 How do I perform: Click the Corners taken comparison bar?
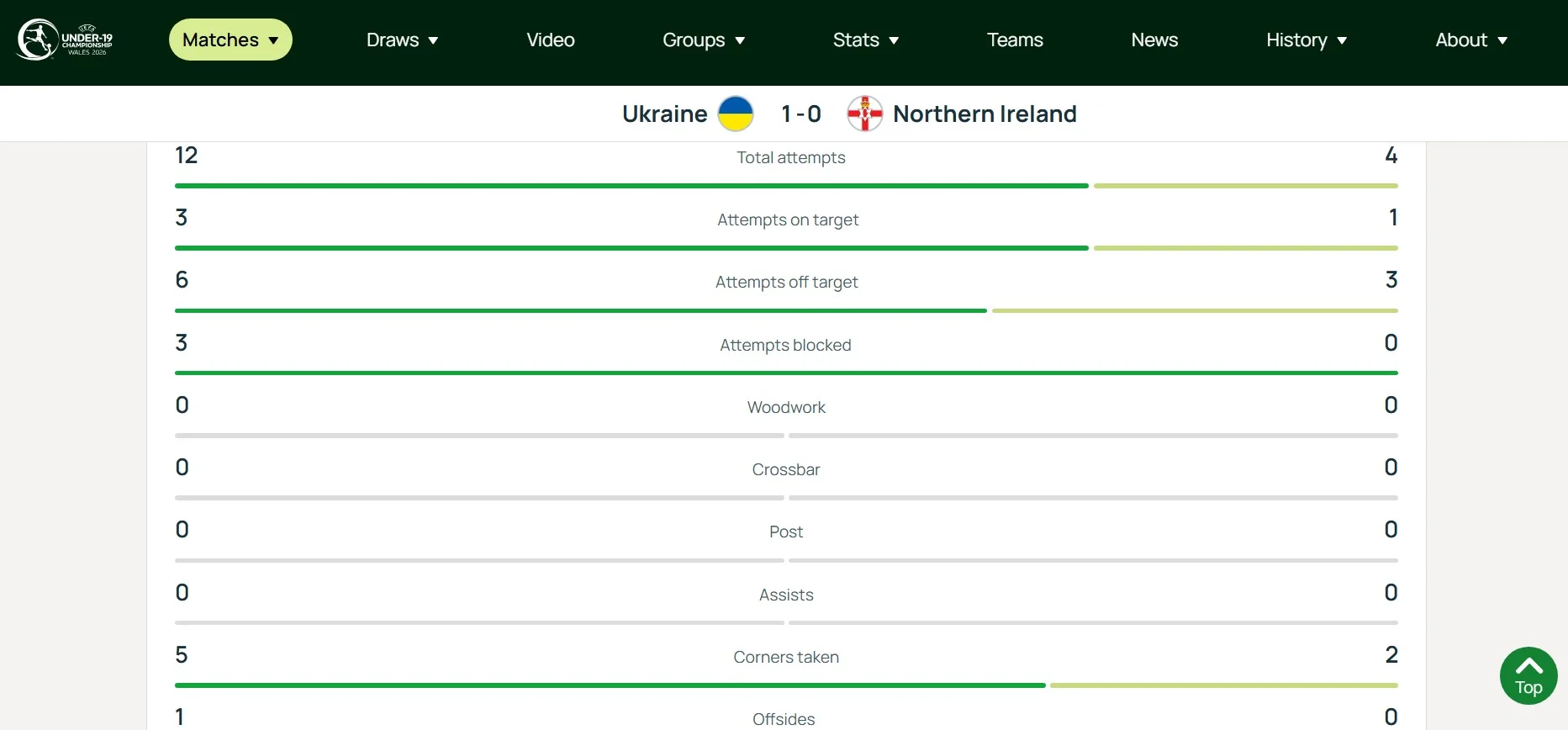[x=786, y=685]
